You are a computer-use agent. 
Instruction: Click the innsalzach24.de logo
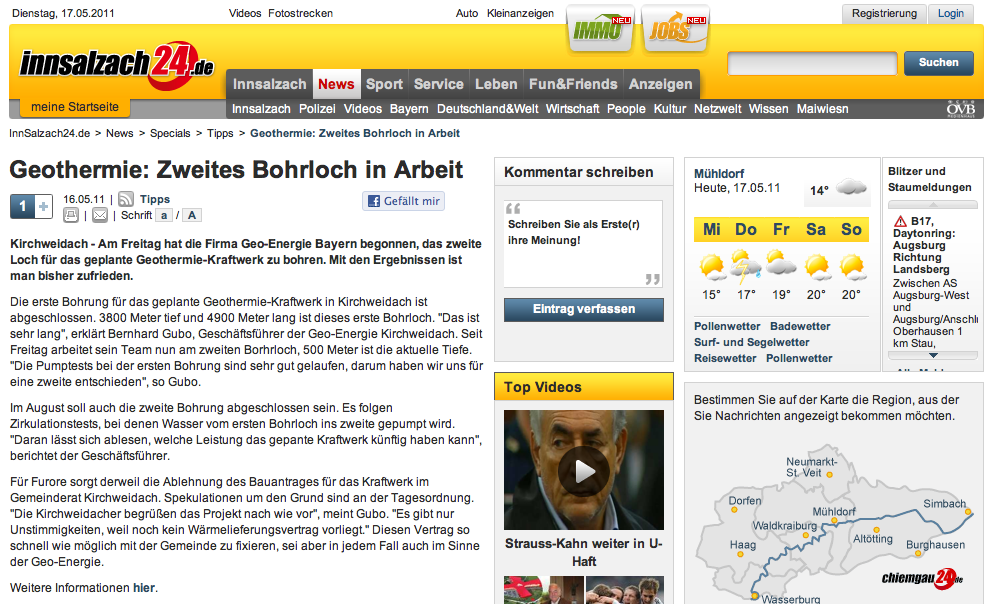[116, 65]
